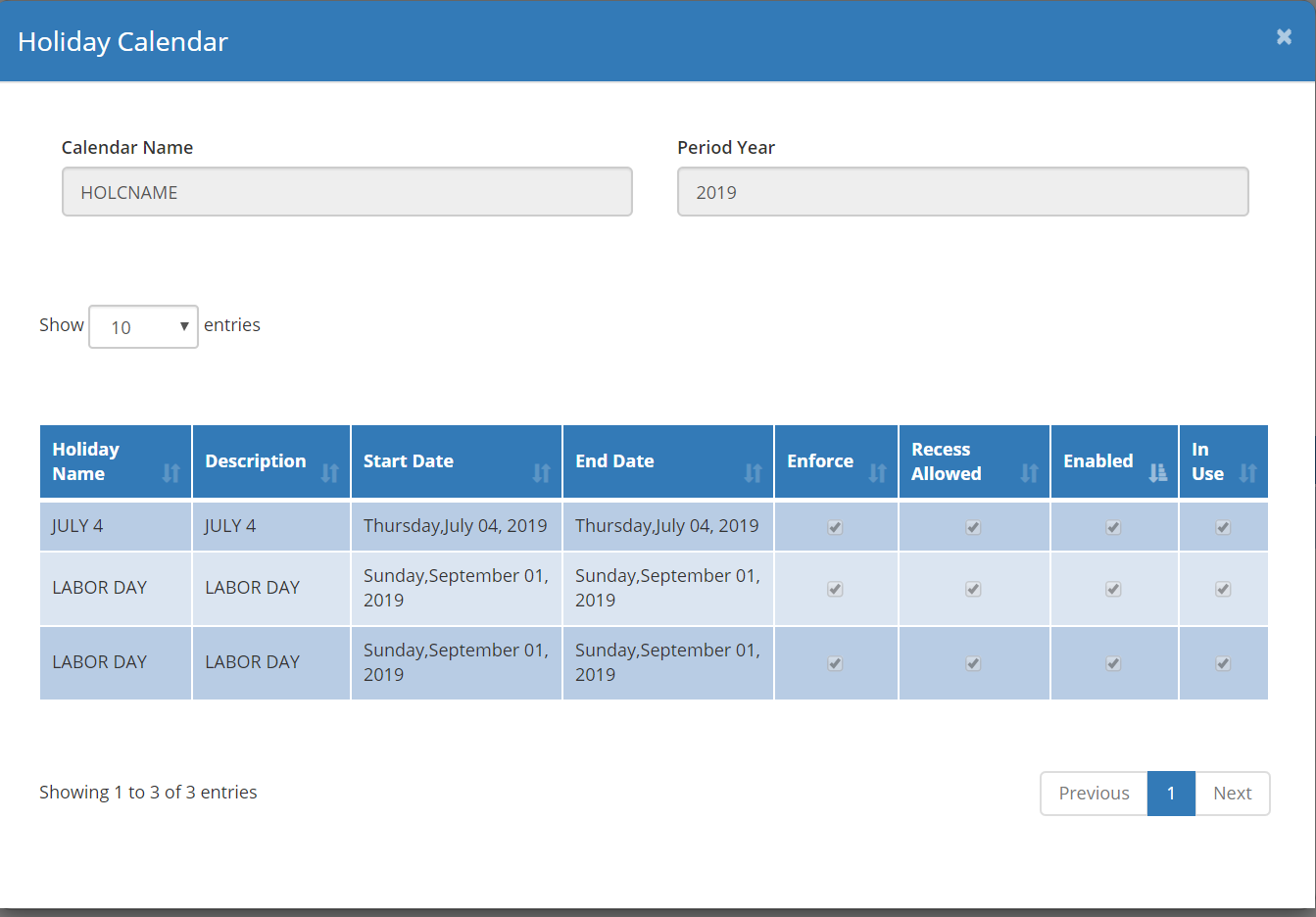The width and height of the screenshot is (1316, 917).
Task: Sort by End Date using the column arrows
Action: pos(753,471)
